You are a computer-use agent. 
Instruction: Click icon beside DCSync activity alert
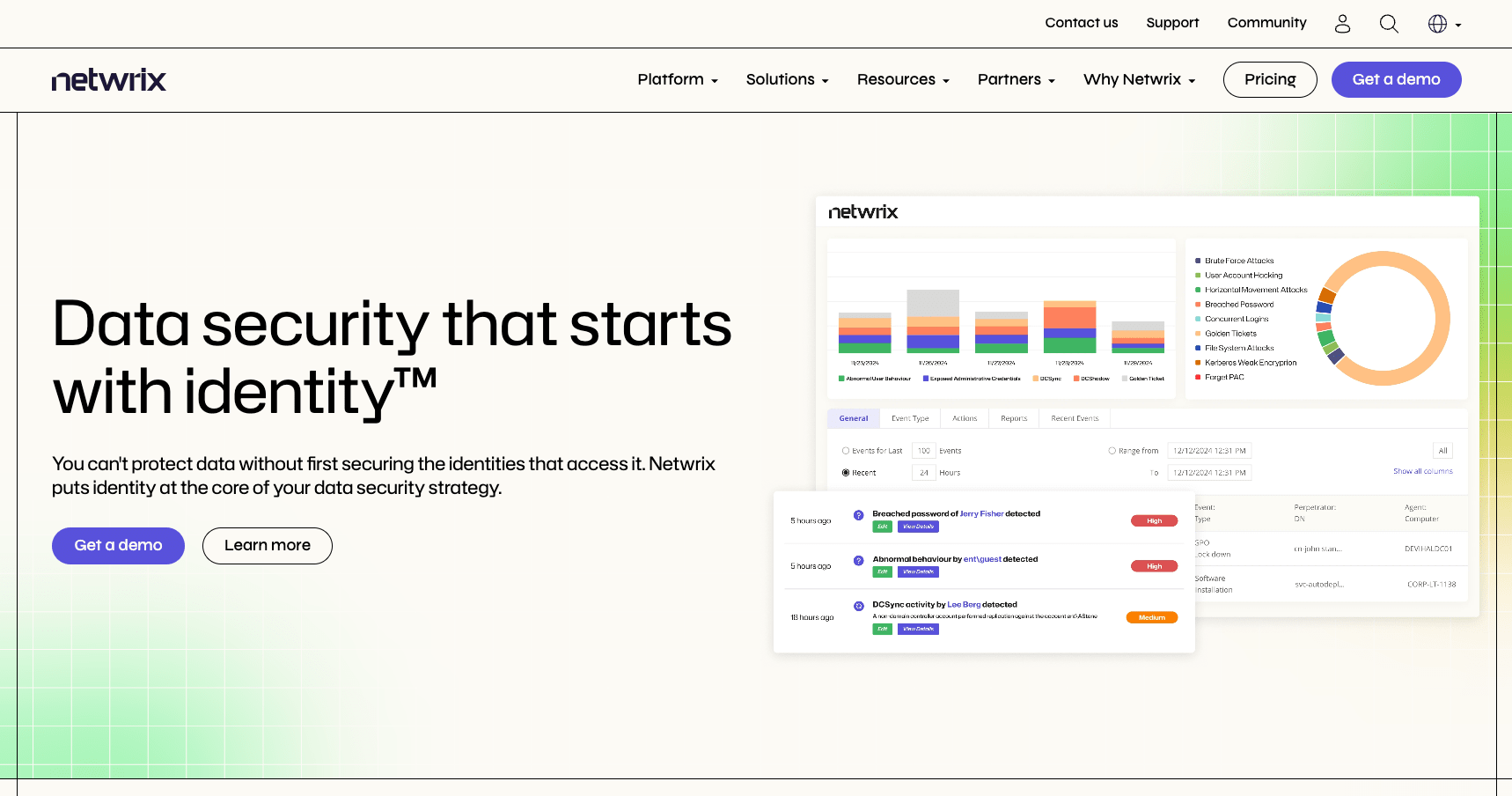858,606
